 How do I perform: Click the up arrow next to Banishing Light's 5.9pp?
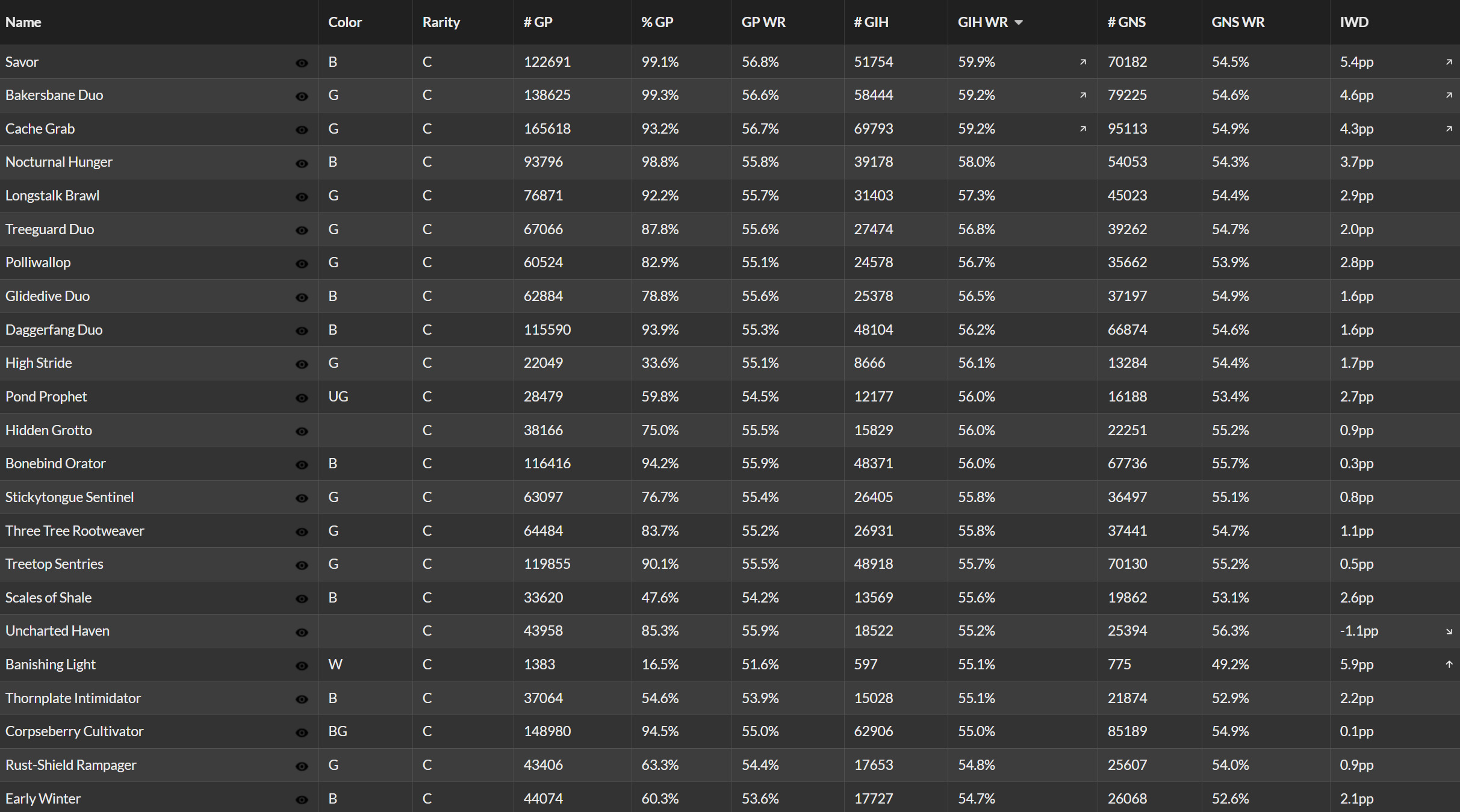pyautogui.click(x=1449, y=665)
